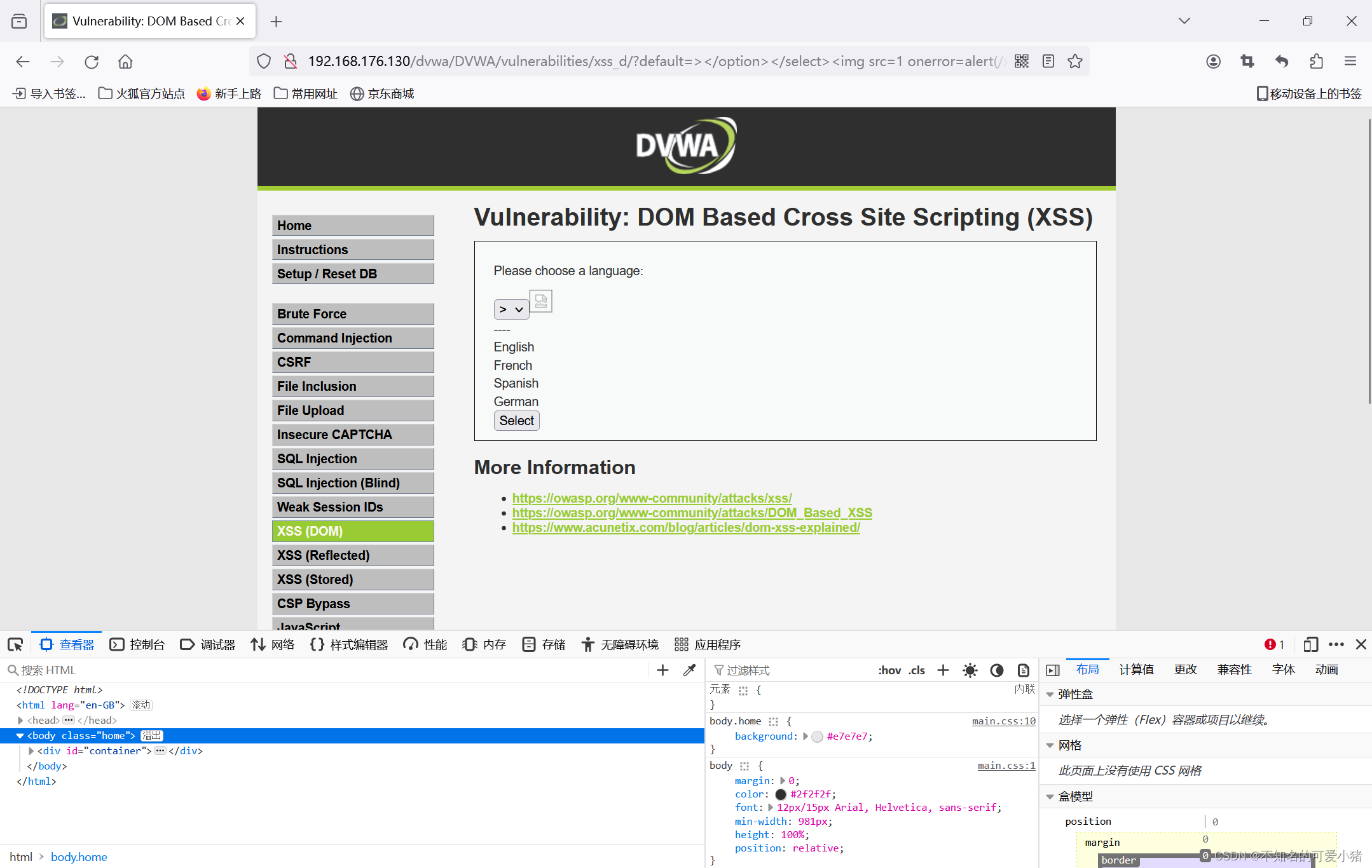Open the SQL Injection menu item

tap(353, 458)
